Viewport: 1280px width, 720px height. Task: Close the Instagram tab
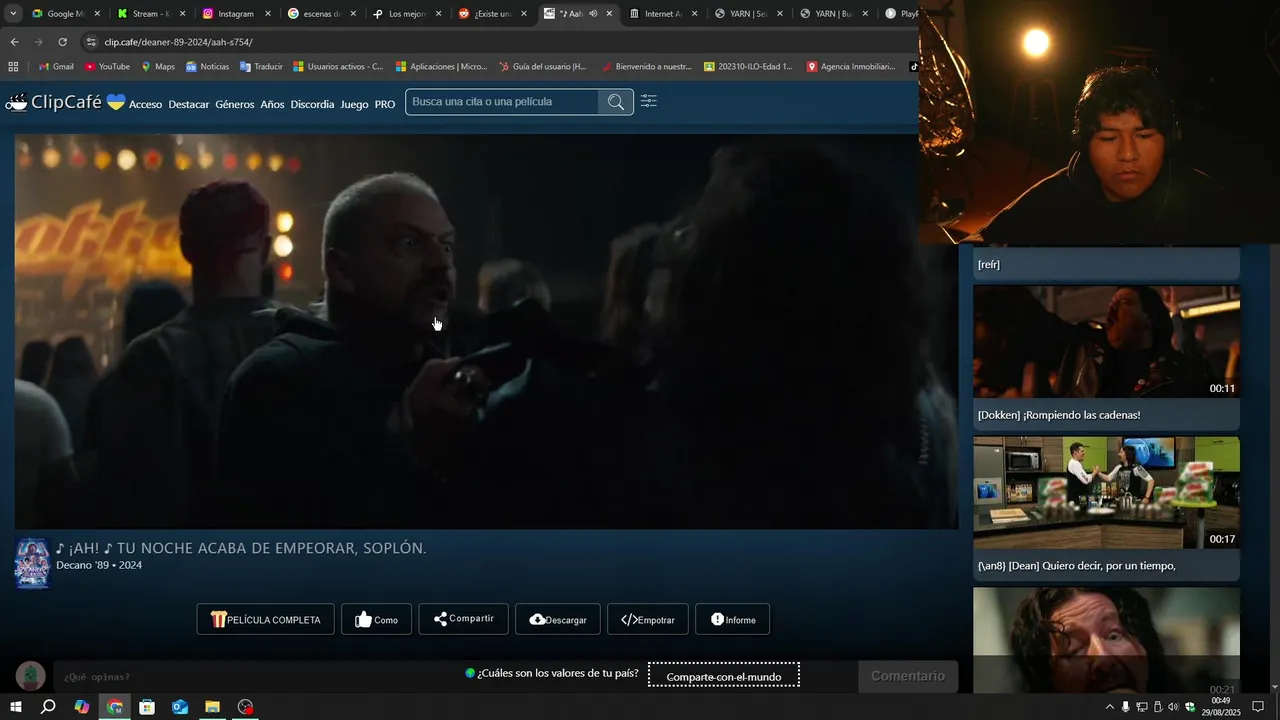(x=268, y=14)
